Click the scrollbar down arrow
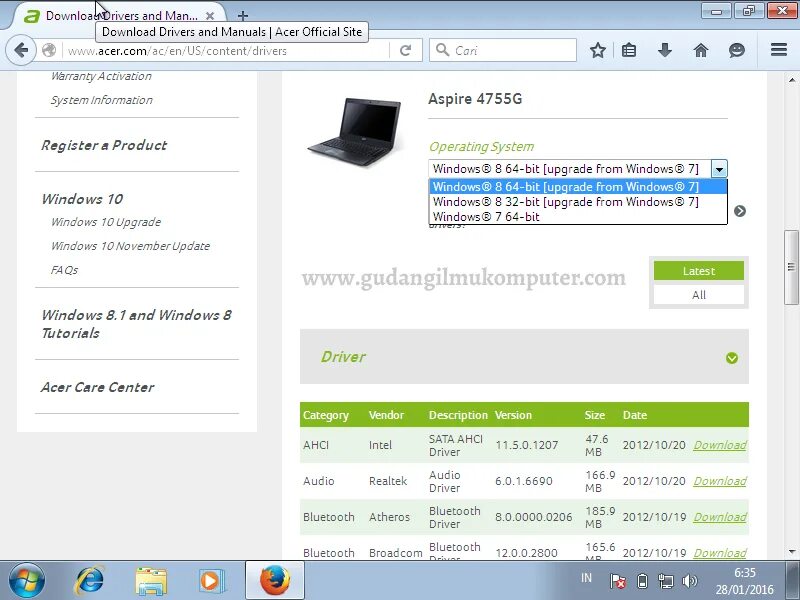Image resolution: width=800 pixels, height=600 pixels. pyautogui.click(x=791, y=552)
